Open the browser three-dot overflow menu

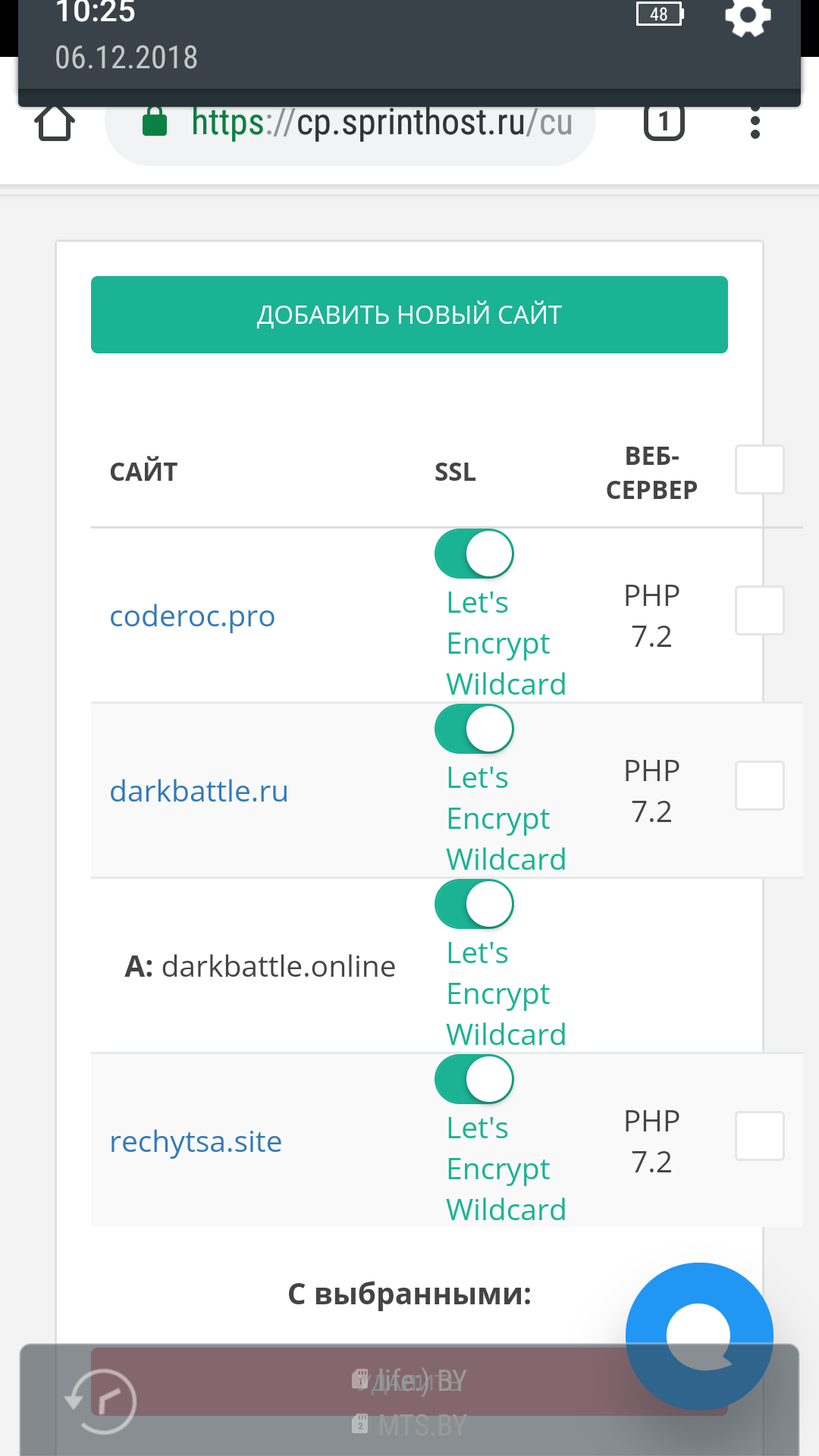tap(755, 123)
